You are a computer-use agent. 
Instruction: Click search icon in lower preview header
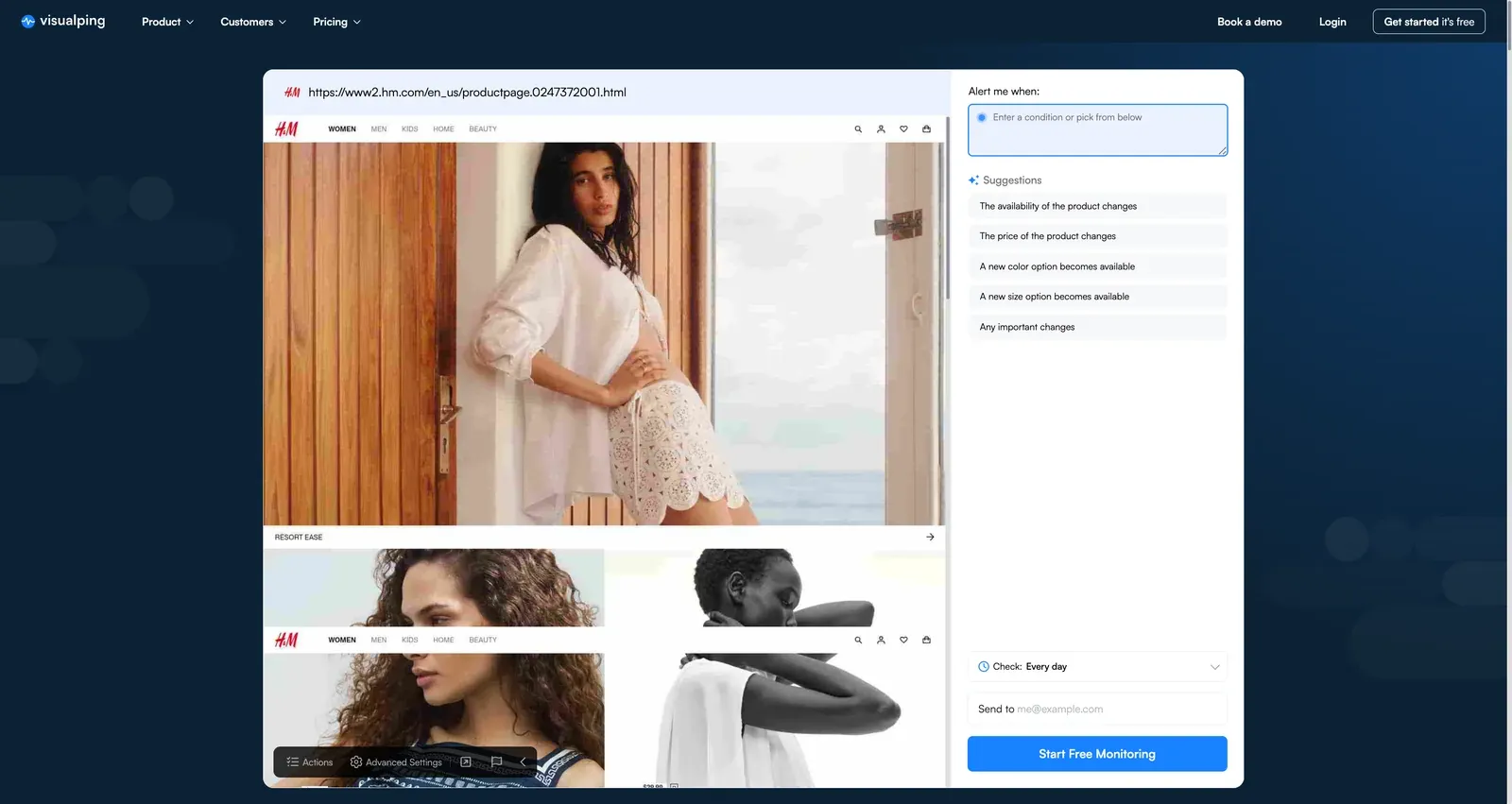(858, 641)
